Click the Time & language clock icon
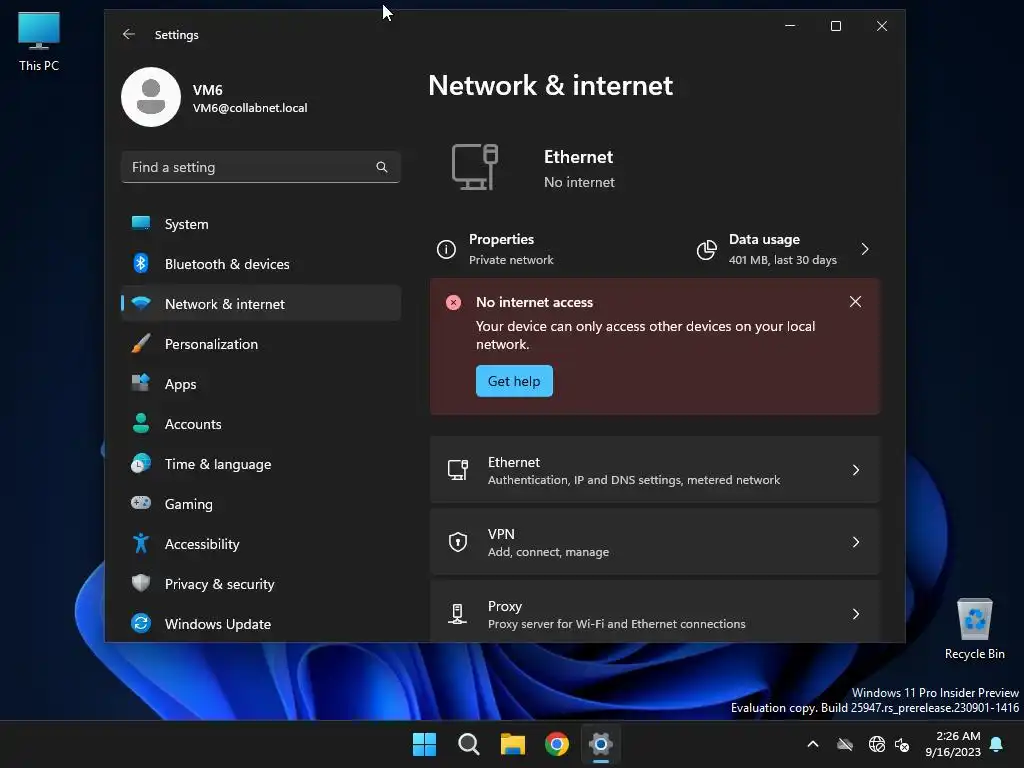Screen dimensions: 1024x768 click(140, 464)
